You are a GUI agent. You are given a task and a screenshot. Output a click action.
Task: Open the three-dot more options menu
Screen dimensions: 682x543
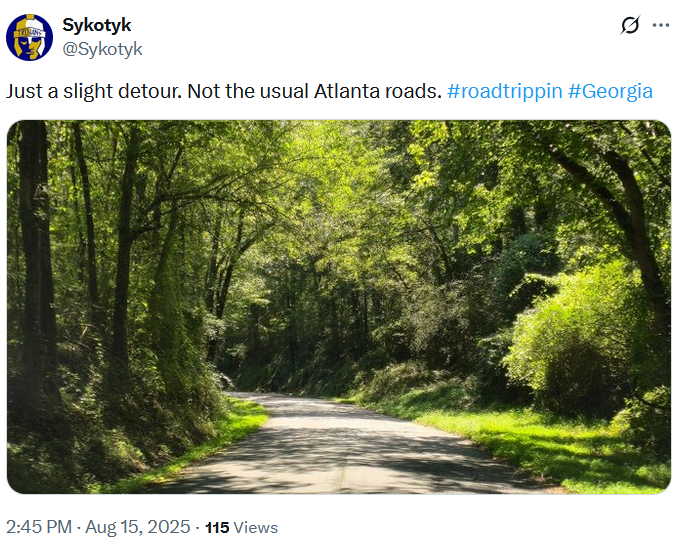click(661, 25)
